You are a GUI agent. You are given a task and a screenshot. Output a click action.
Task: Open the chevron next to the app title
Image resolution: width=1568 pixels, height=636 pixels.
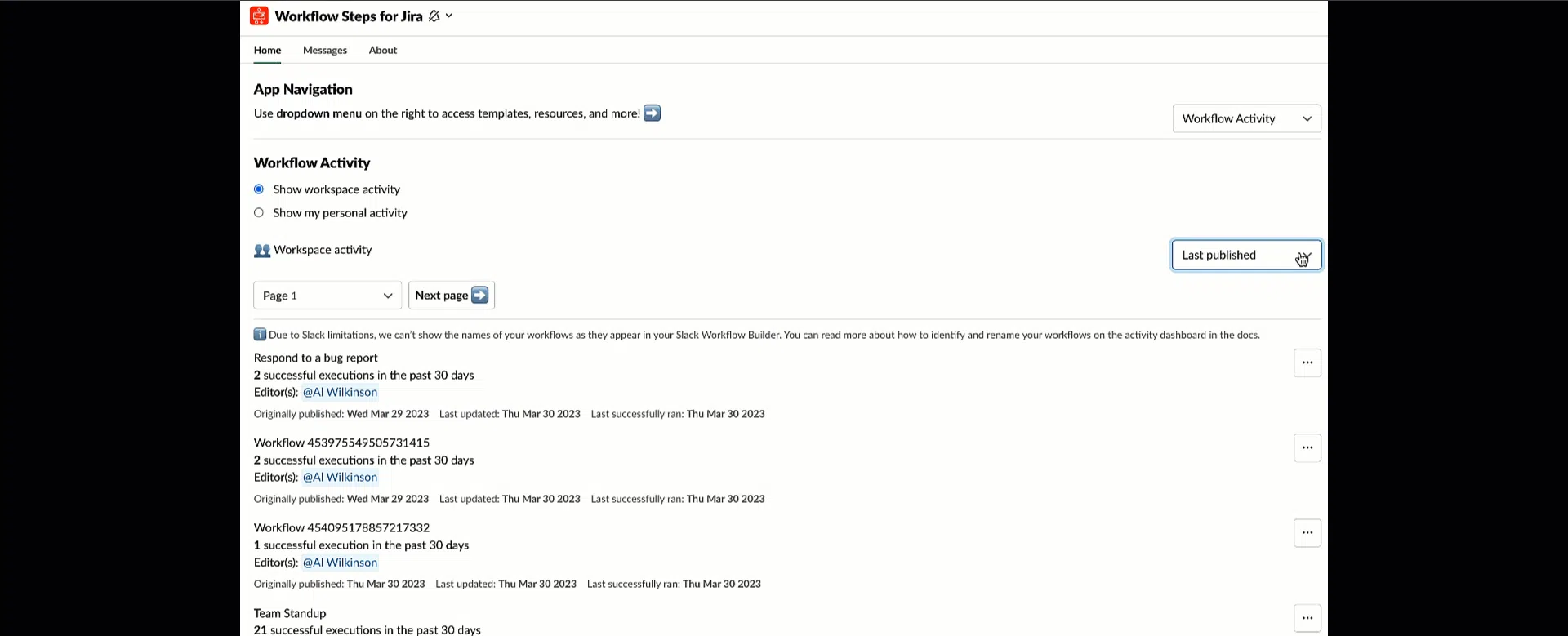(x=449, y=16)
